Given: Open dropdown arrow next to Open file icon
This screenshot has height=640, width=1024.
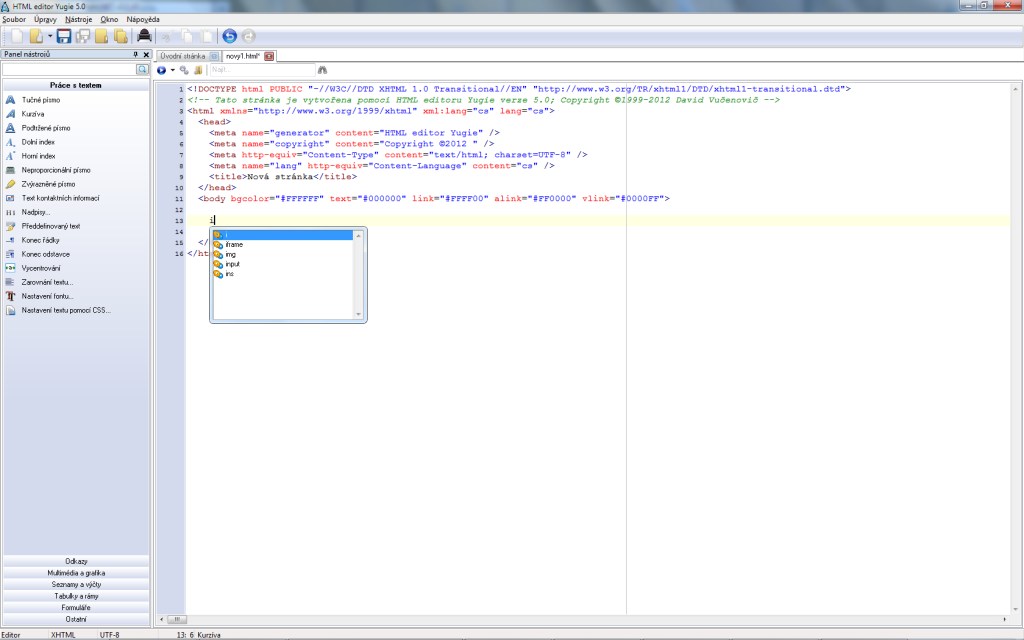Looking at the screenshot, I should (50, 37).
